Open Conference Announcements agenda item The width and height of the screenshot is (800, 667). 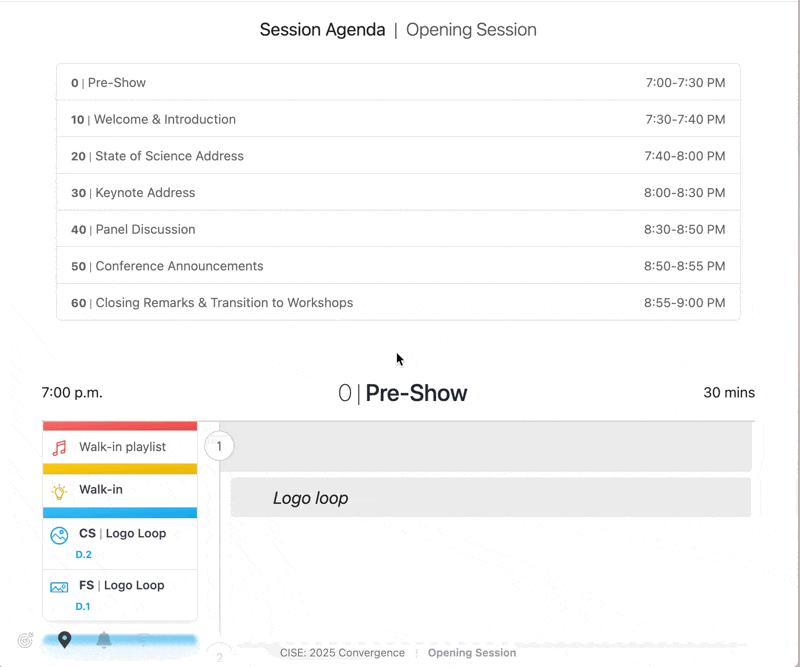[x=398, y=266]
